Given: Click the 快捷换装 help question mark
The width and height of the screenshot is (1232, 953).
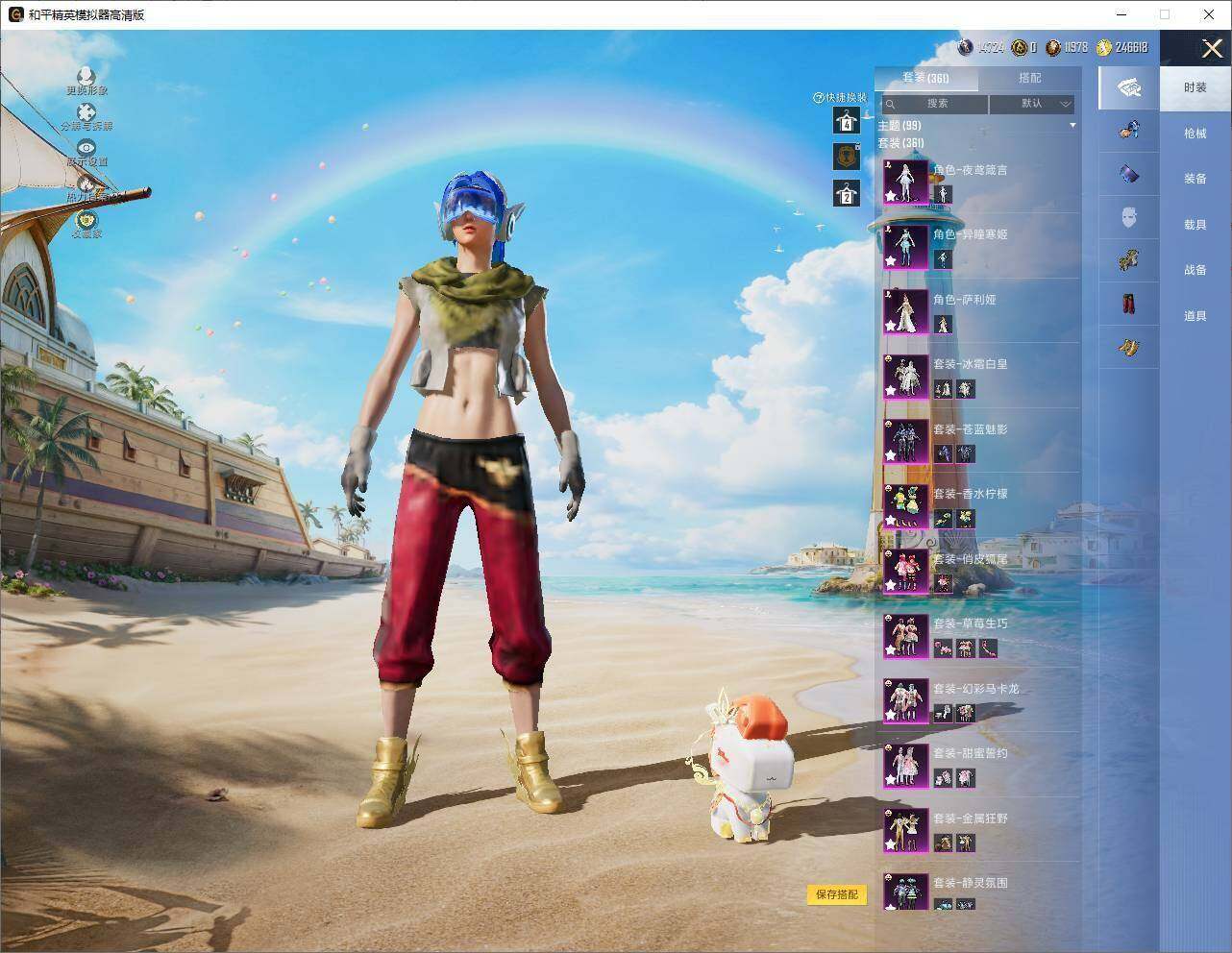Looking at the screenshot, I should 819,98.
